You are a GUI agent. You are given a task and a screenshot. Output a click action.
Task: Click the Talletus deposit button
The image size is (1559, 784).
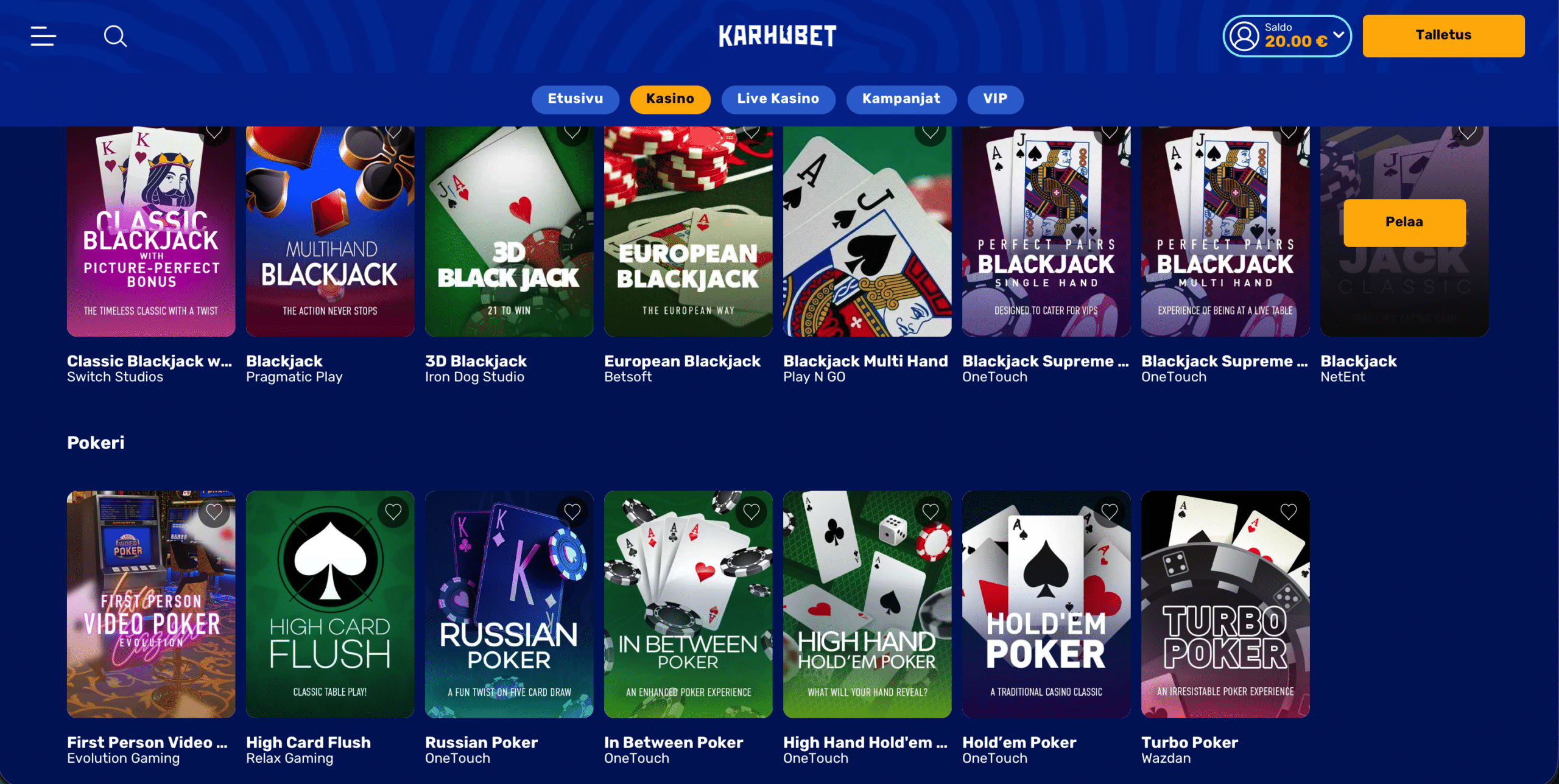point(1443,35)
